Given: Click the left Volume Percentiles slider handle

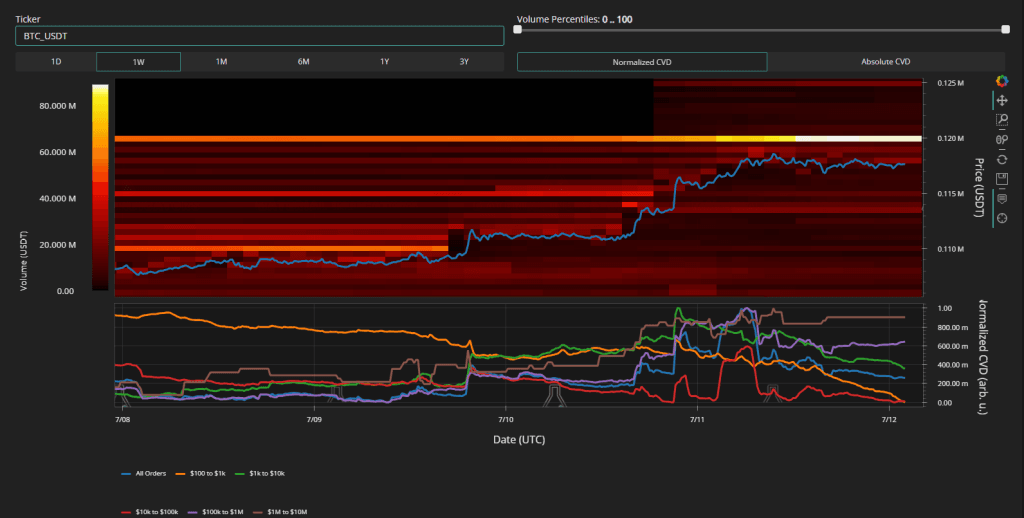Looking at the screenshot, I should (x=518, y=29).
